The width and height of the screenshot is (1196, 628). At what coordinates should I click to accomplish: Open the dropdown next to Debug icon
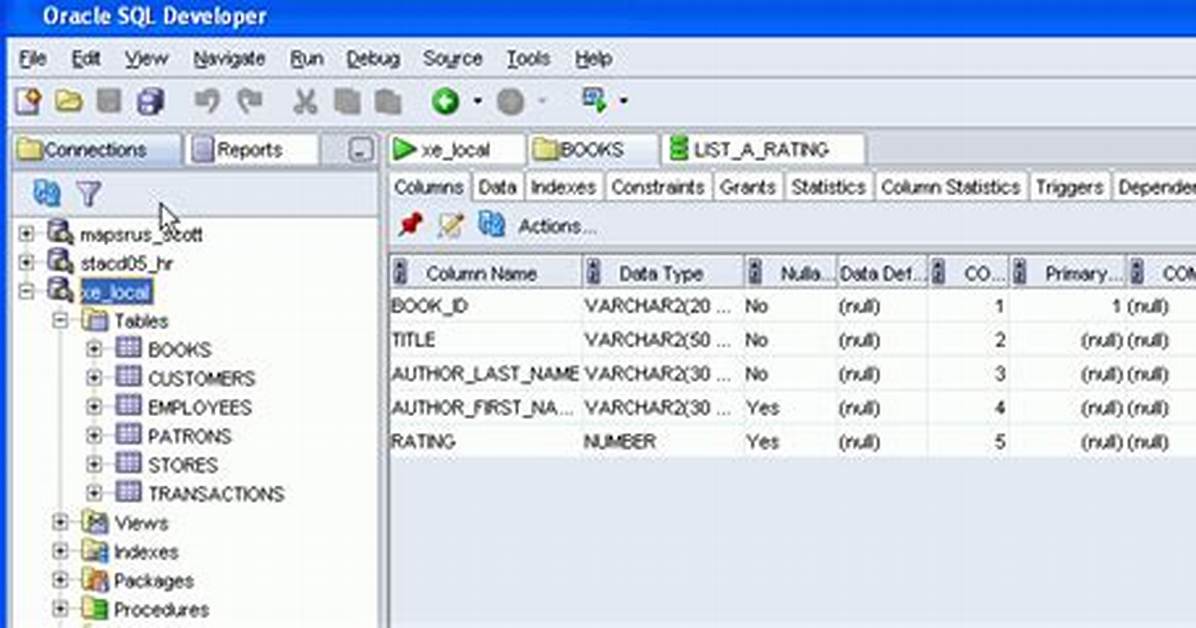542,101
